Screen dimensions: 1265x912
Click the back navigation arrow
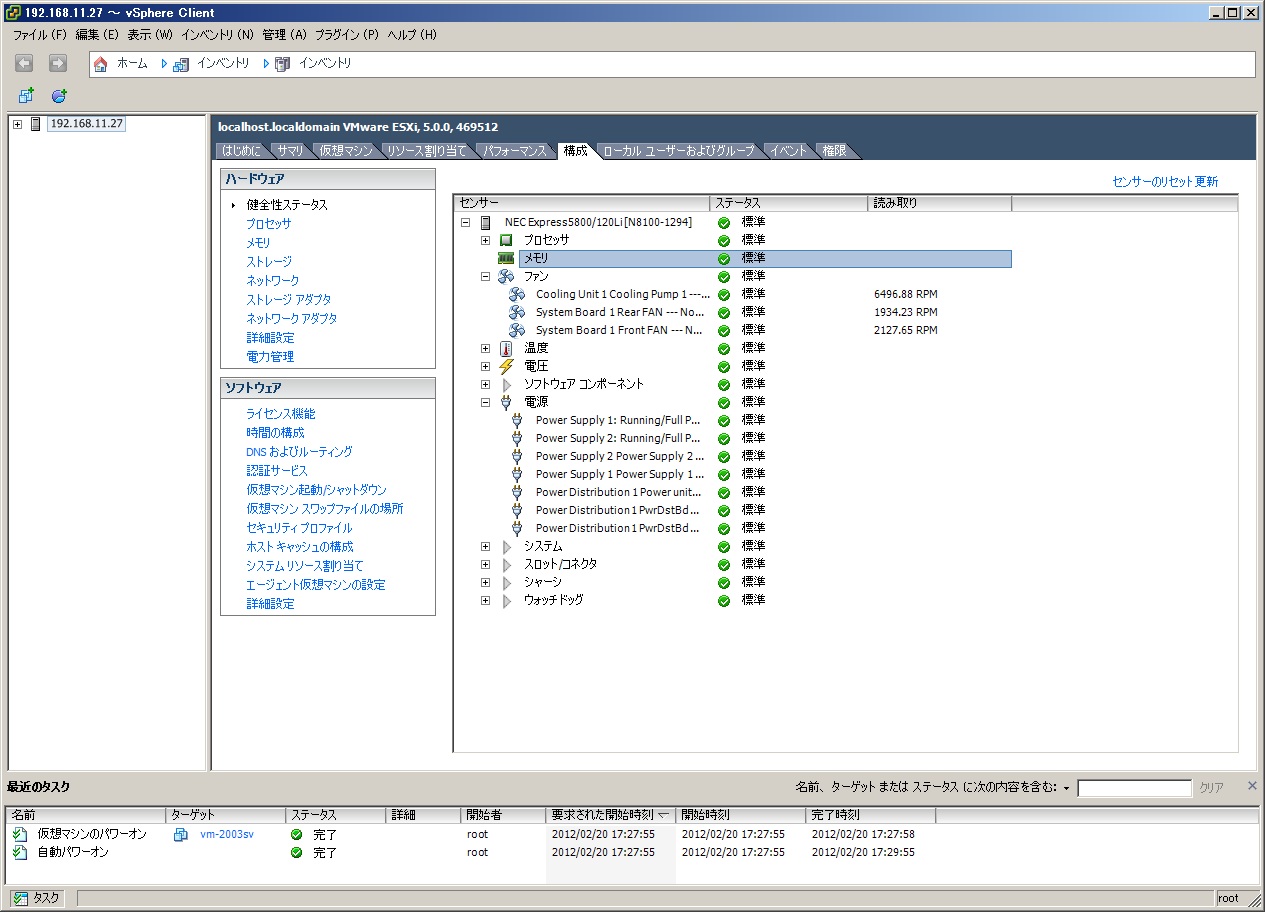coord(24,63)
